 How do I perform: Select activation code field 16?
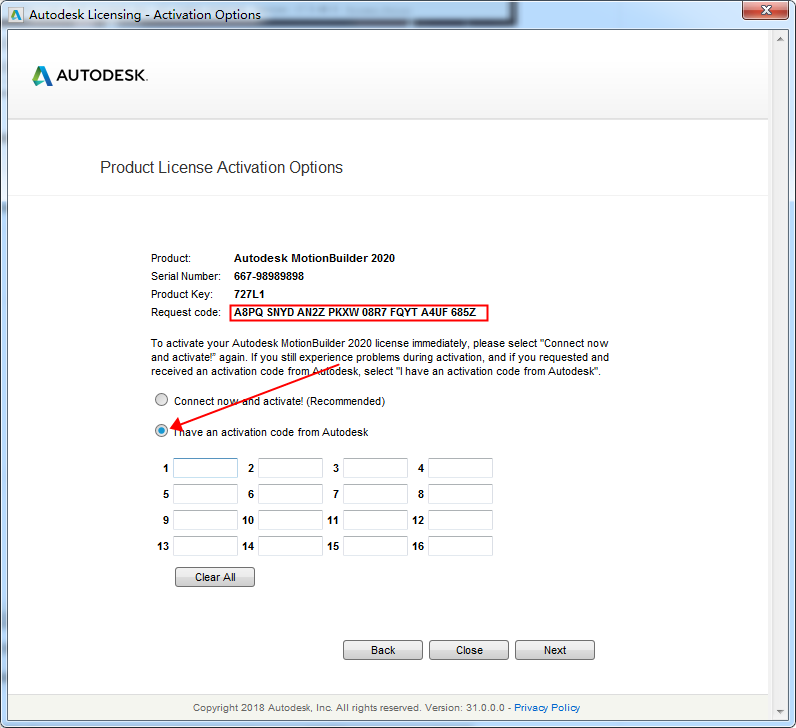[x=460, y=546]
